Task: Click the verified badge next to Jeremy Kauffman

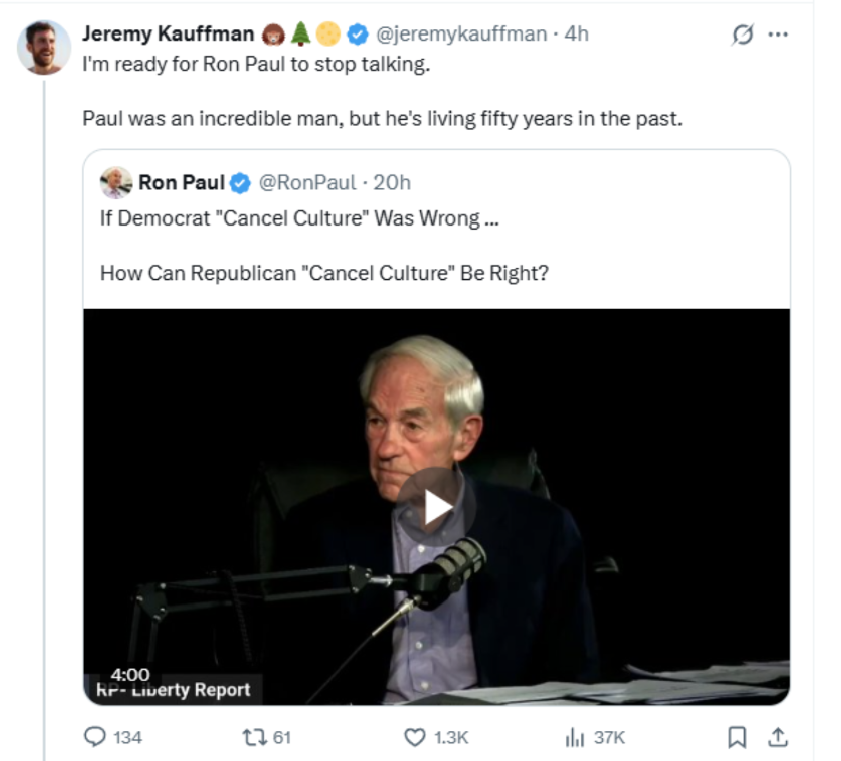Action: tap(358, 35)
